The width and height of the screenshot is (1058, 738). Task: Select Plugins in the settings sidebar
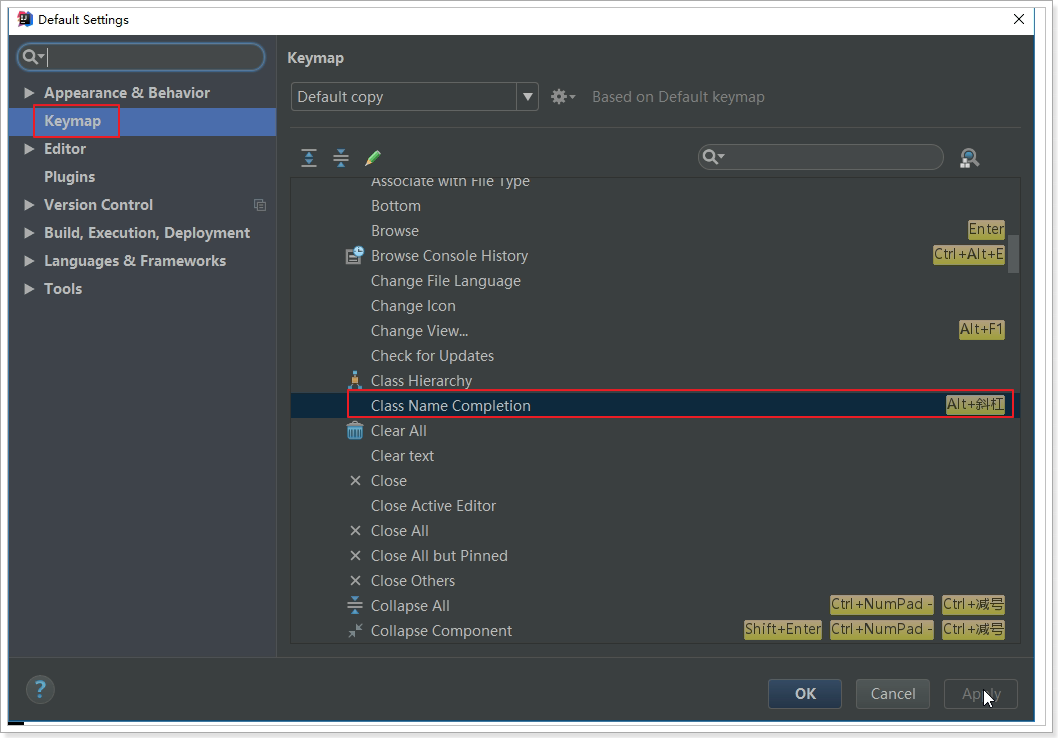pos(69,177)
